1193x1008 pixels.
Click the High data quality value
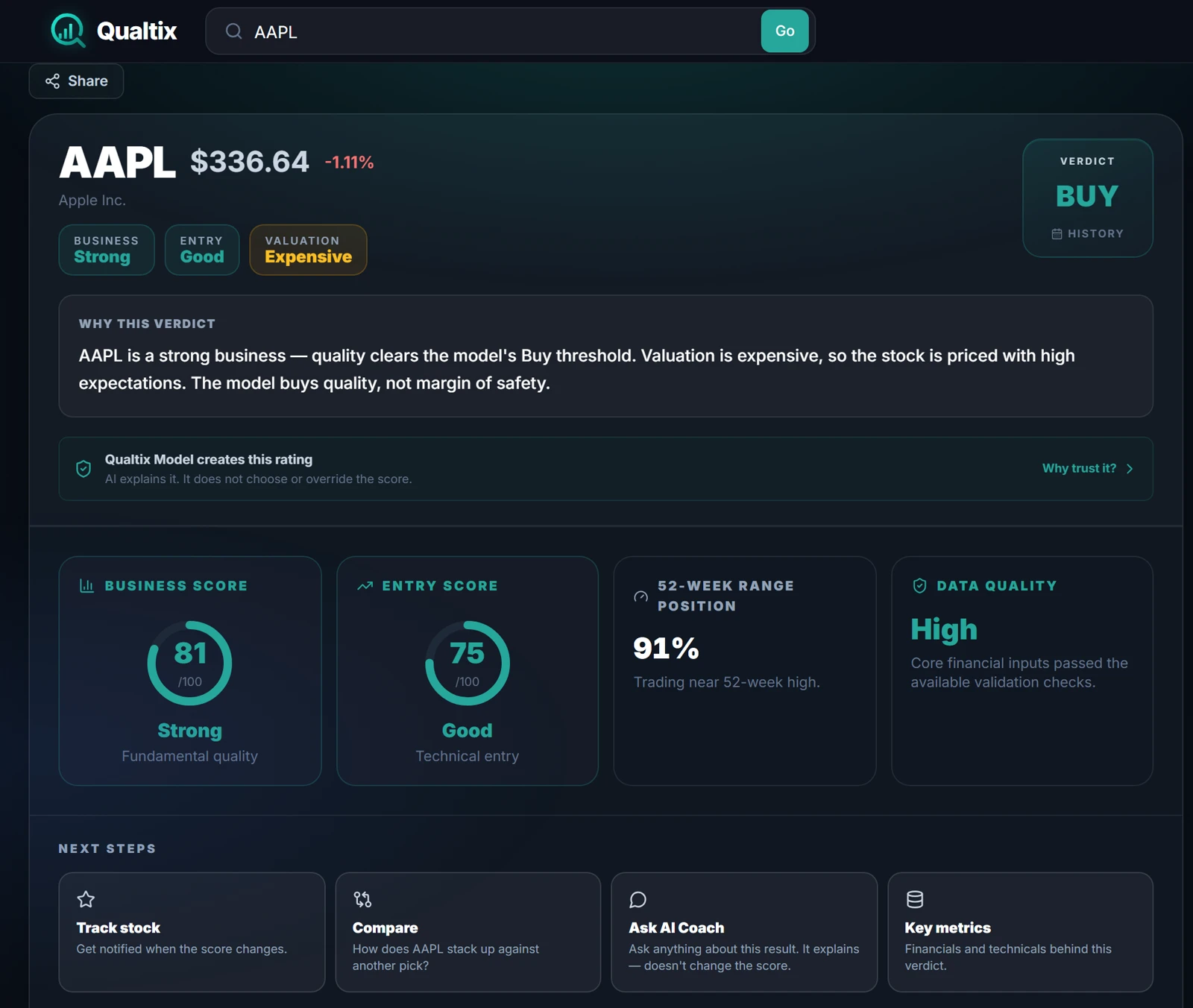(944, 630)
